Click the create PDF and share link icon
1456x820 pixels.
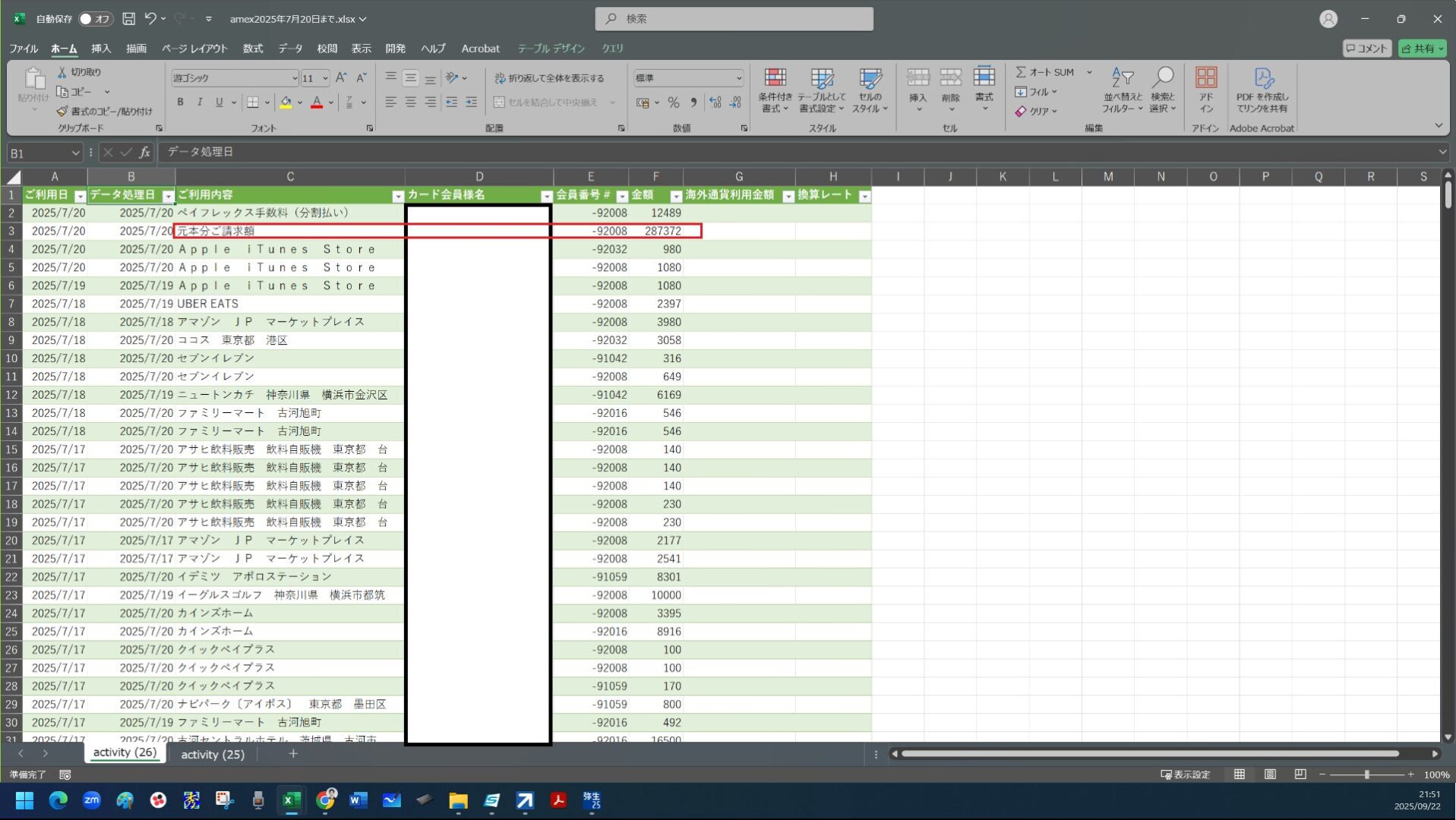coord(1262,78)
